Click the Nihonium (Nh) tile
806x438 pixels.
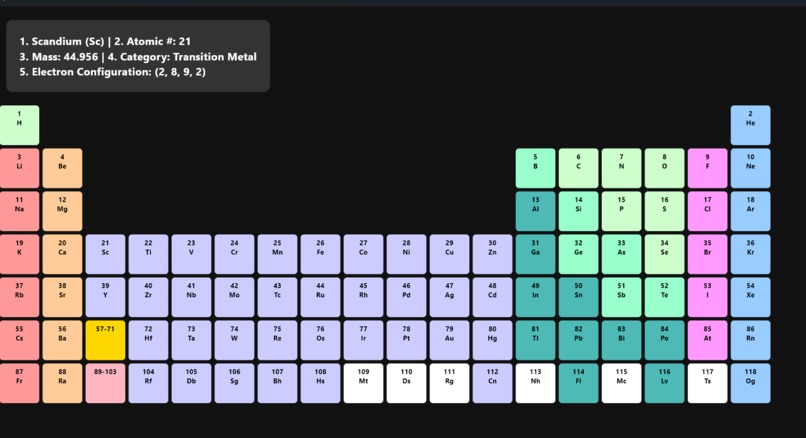coord(536,383)
